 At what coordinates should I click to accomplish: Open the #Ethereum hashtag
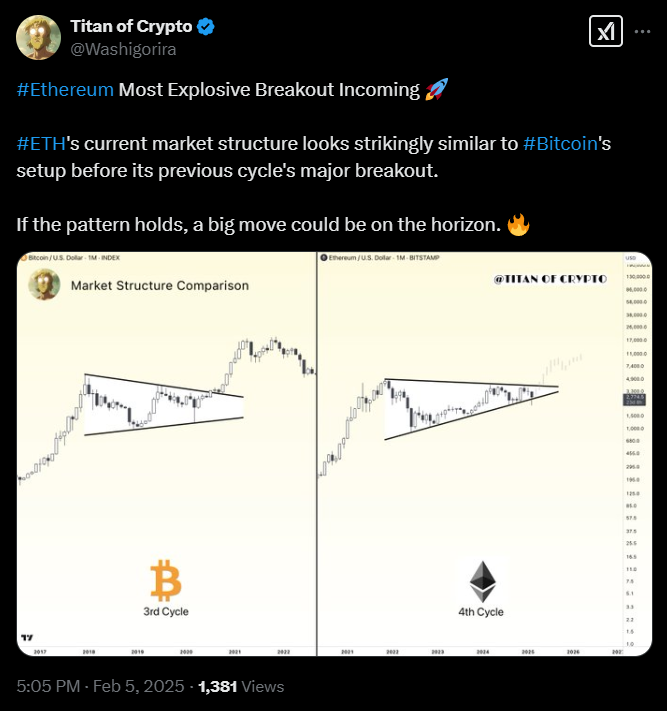click(65, 90)
